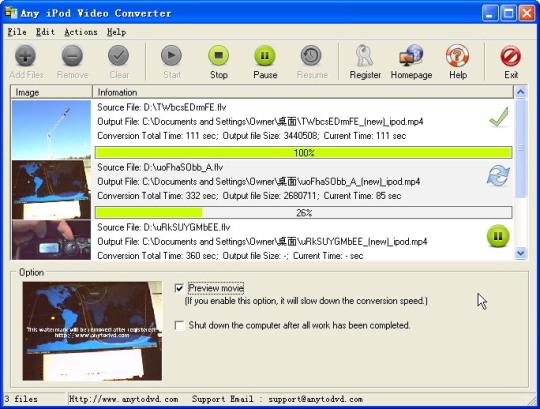Stop the conversion with the Stop icon
This screenshot has height=409, width=540.
[x=218, y=55]
